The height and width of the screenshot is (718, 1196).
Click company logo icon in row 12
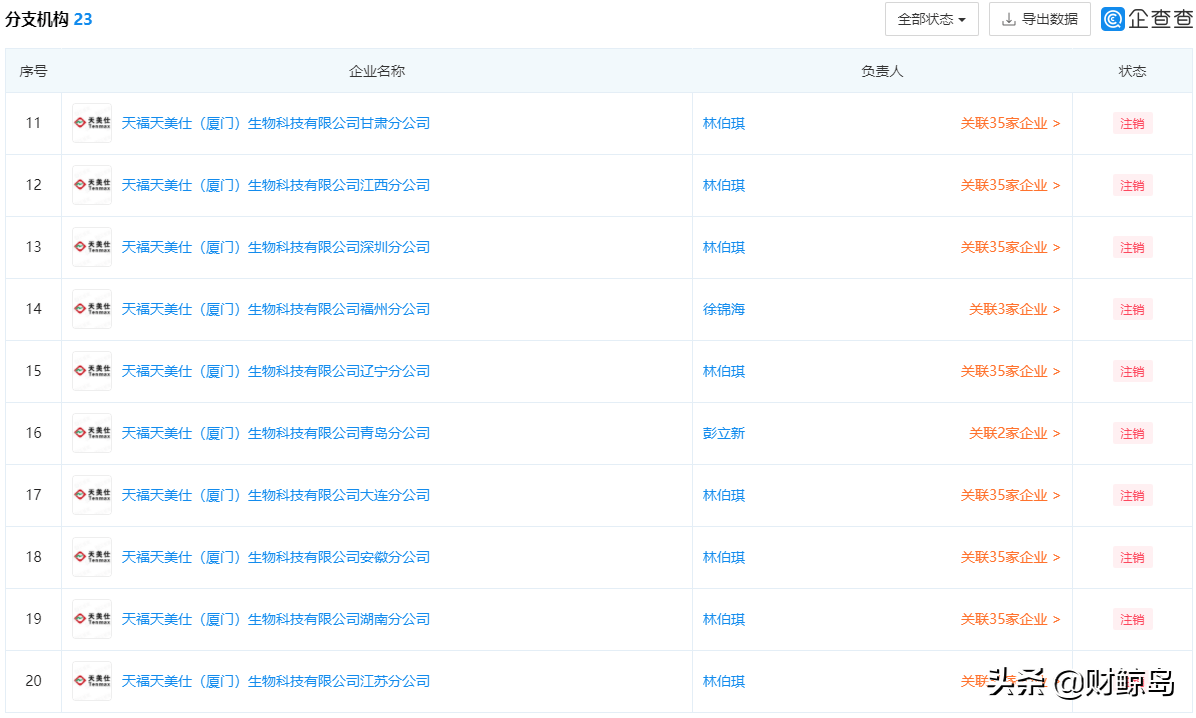pos(92,185)
